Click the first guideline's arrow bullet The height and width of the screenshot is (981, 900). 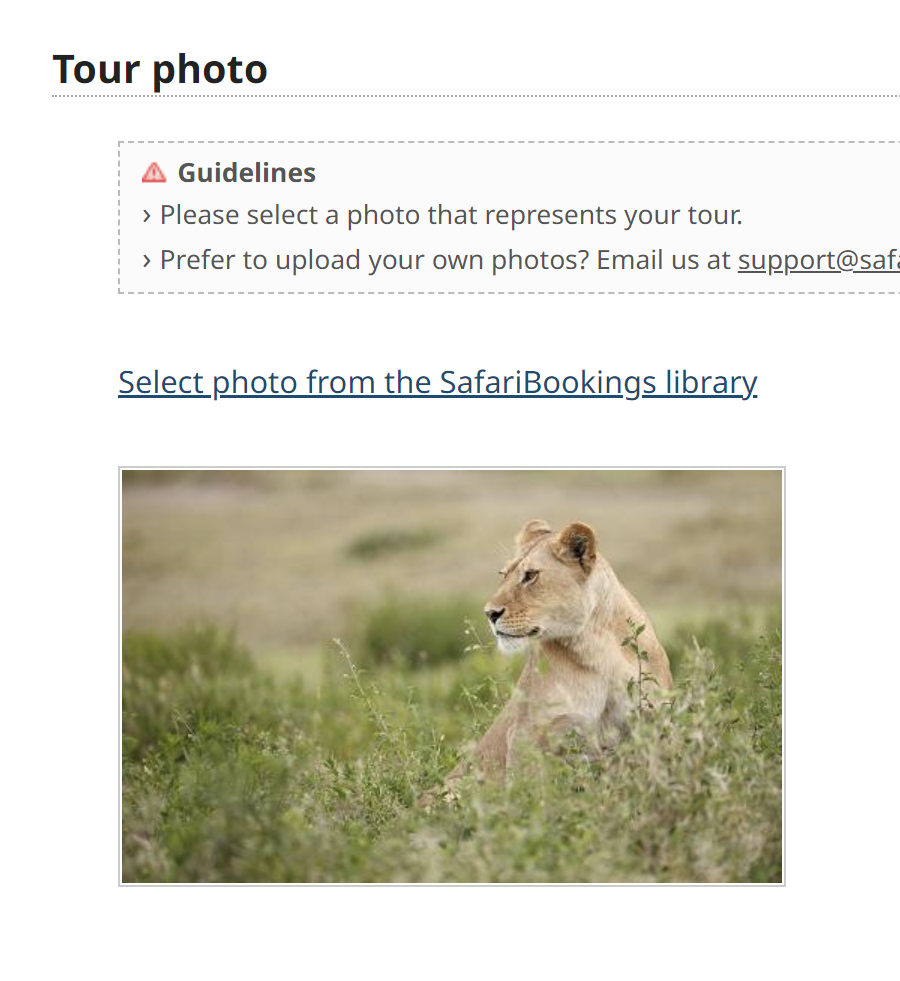tap(147, 216)
